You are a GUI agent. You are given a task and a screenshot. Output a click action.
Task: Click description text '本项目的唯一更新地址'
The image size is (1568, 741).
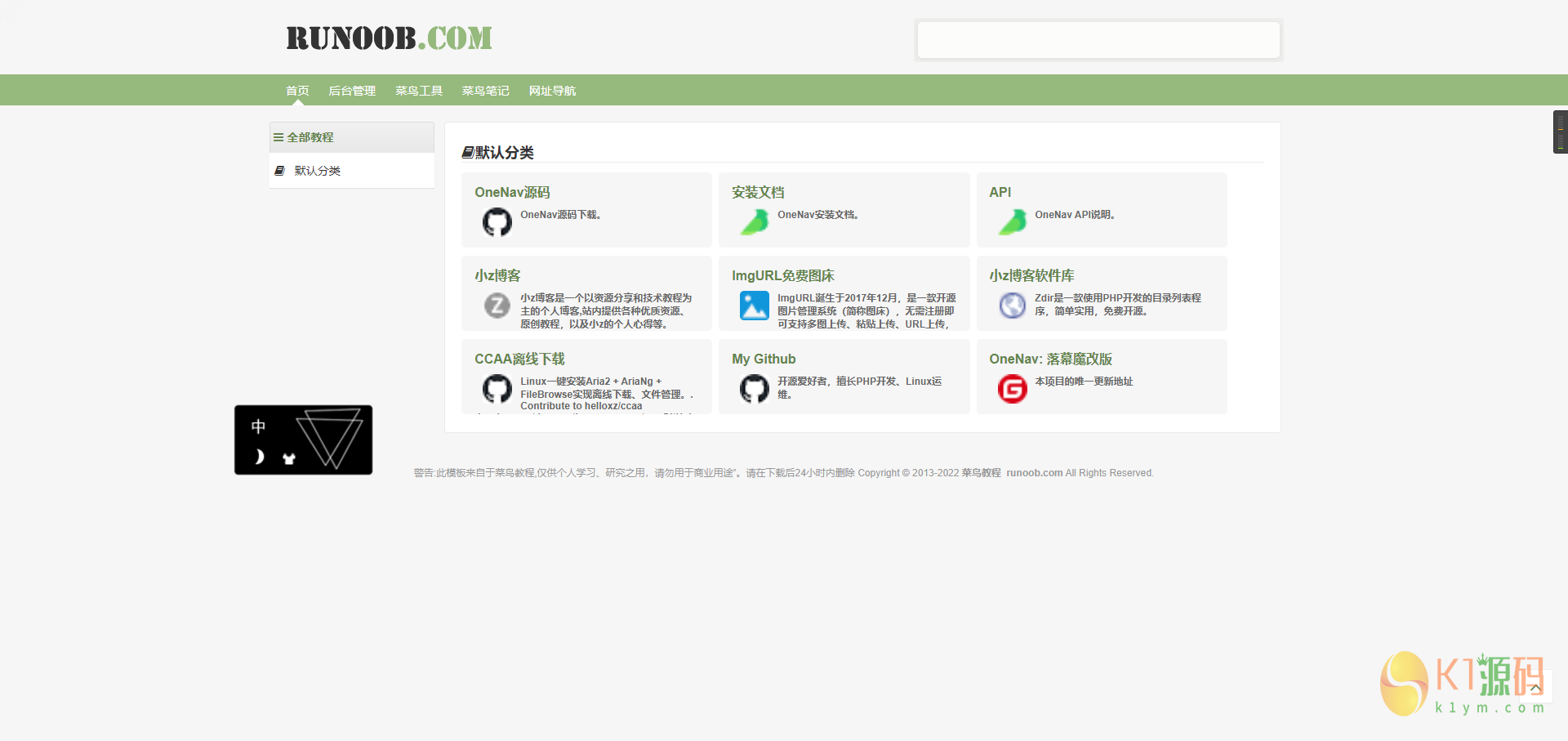coord(1084,382)
